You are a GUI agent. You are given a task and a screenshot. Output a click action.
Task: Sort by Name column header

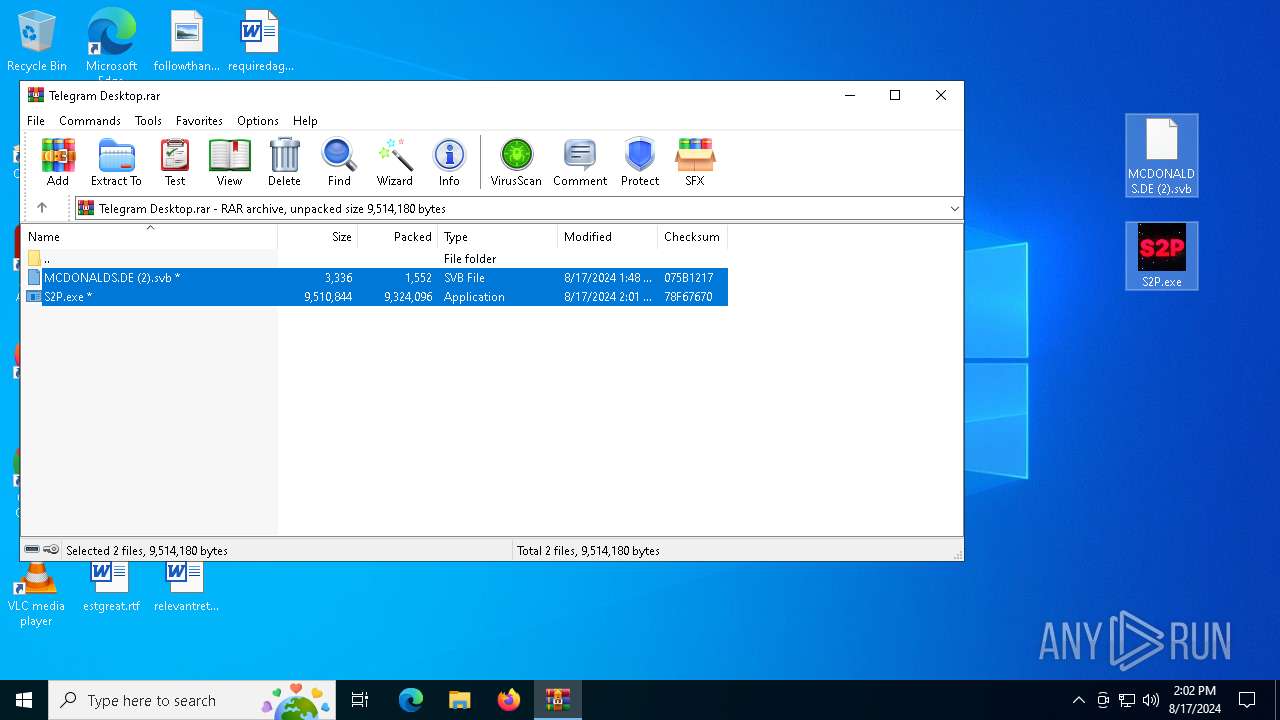coord(149,237)
